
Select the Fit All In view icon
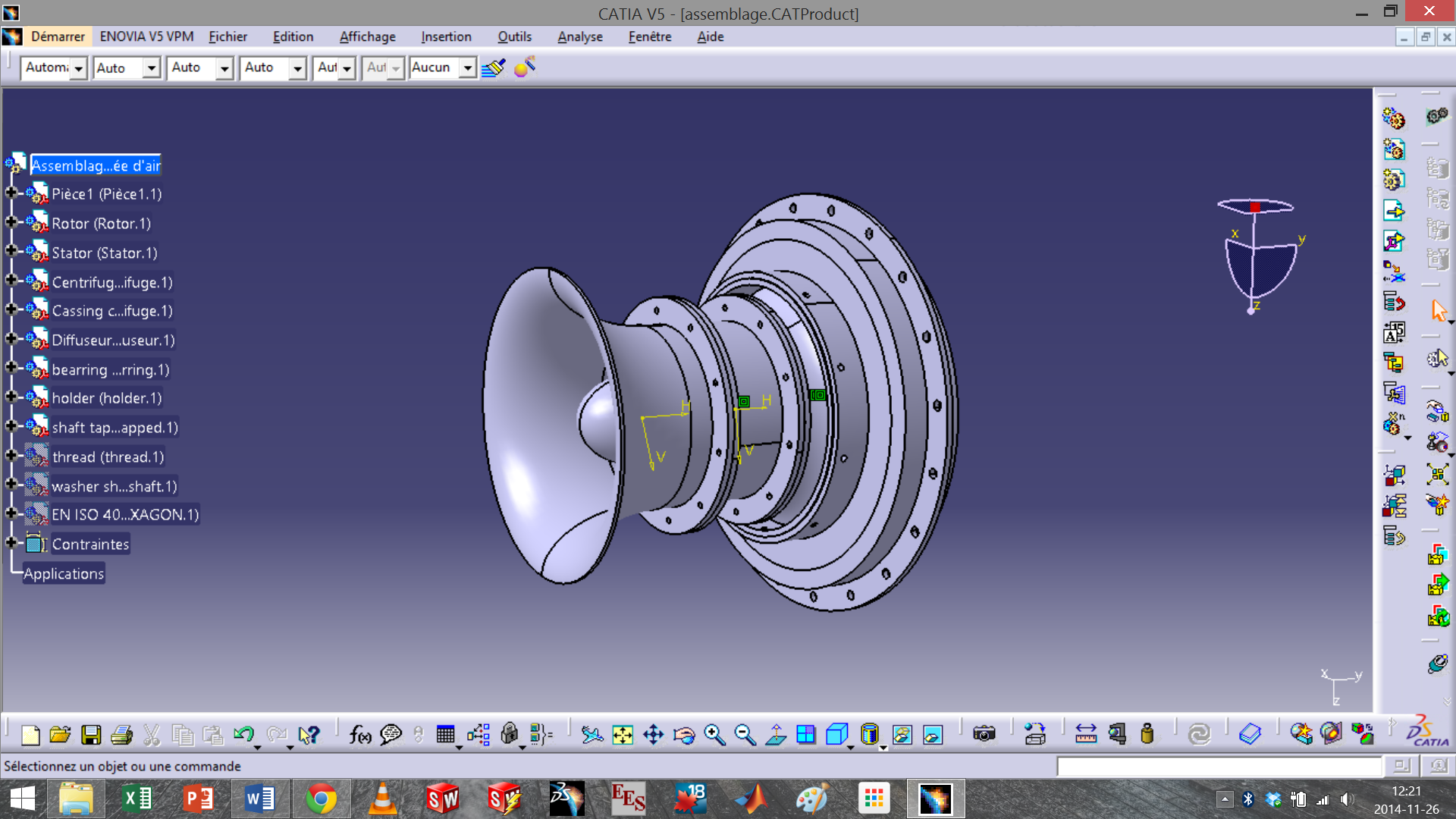(623, 734)
